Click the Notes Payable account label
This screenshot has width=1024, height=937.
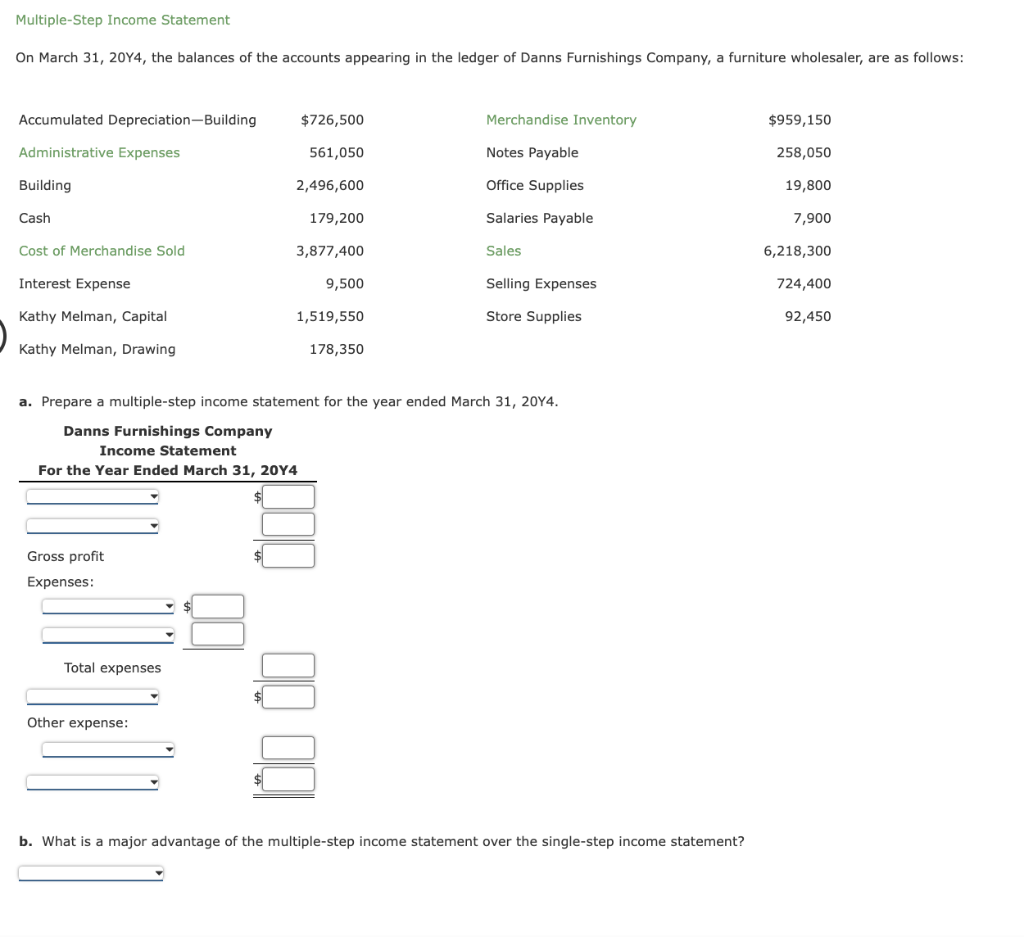tap(532, 153)
